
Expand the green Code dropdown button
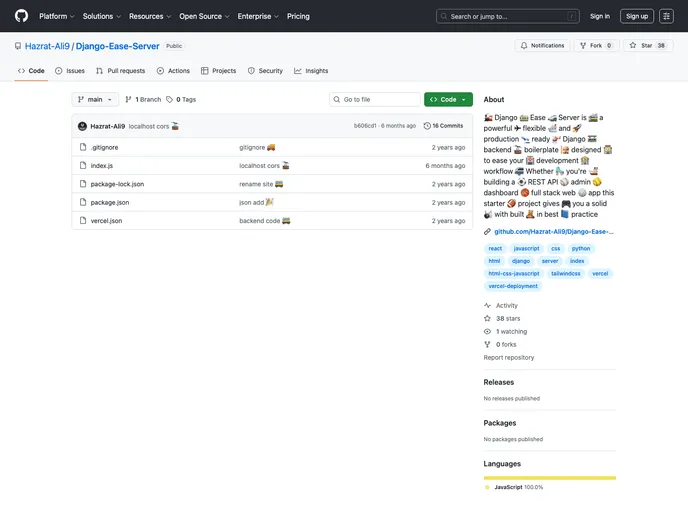pos(448,100)
